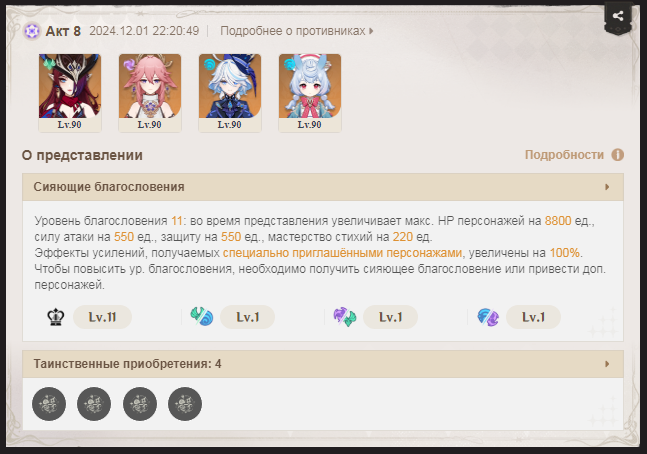Select the red-haired masked character portrait
This screenshot has width=647, height=454.
point(70,93)
